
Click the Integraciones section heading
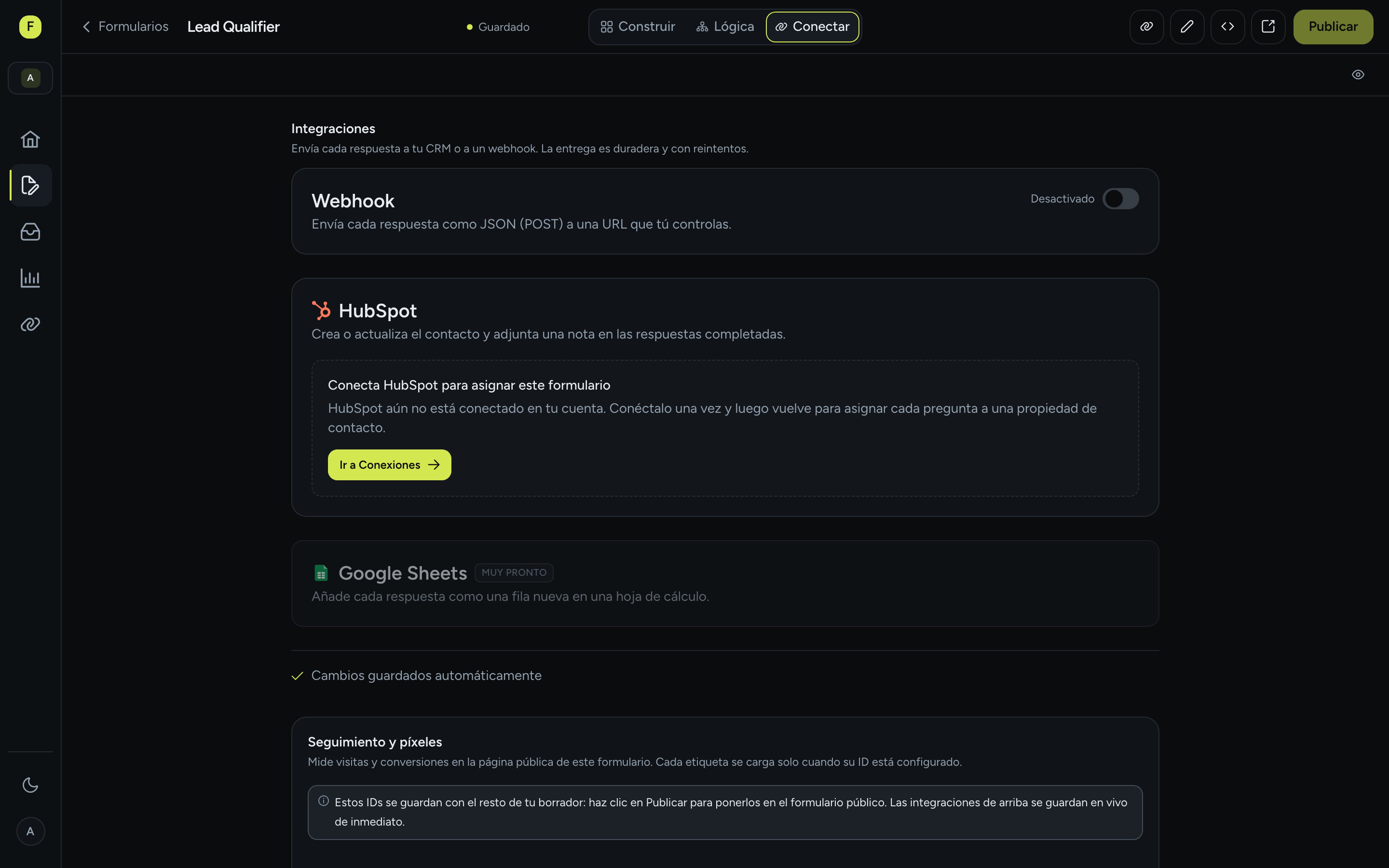pyautogui.click(x=333, y=129)
